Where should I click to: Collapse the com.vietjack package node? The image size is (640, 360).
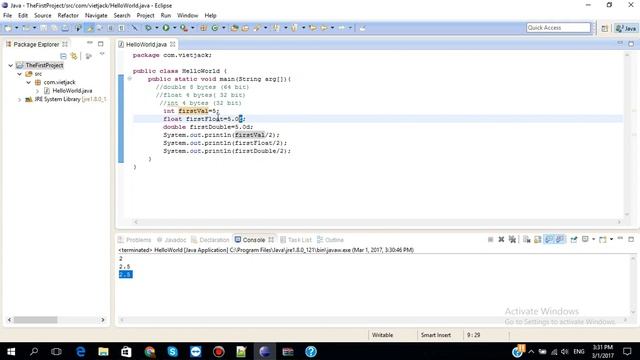click(x=28, y=82)
